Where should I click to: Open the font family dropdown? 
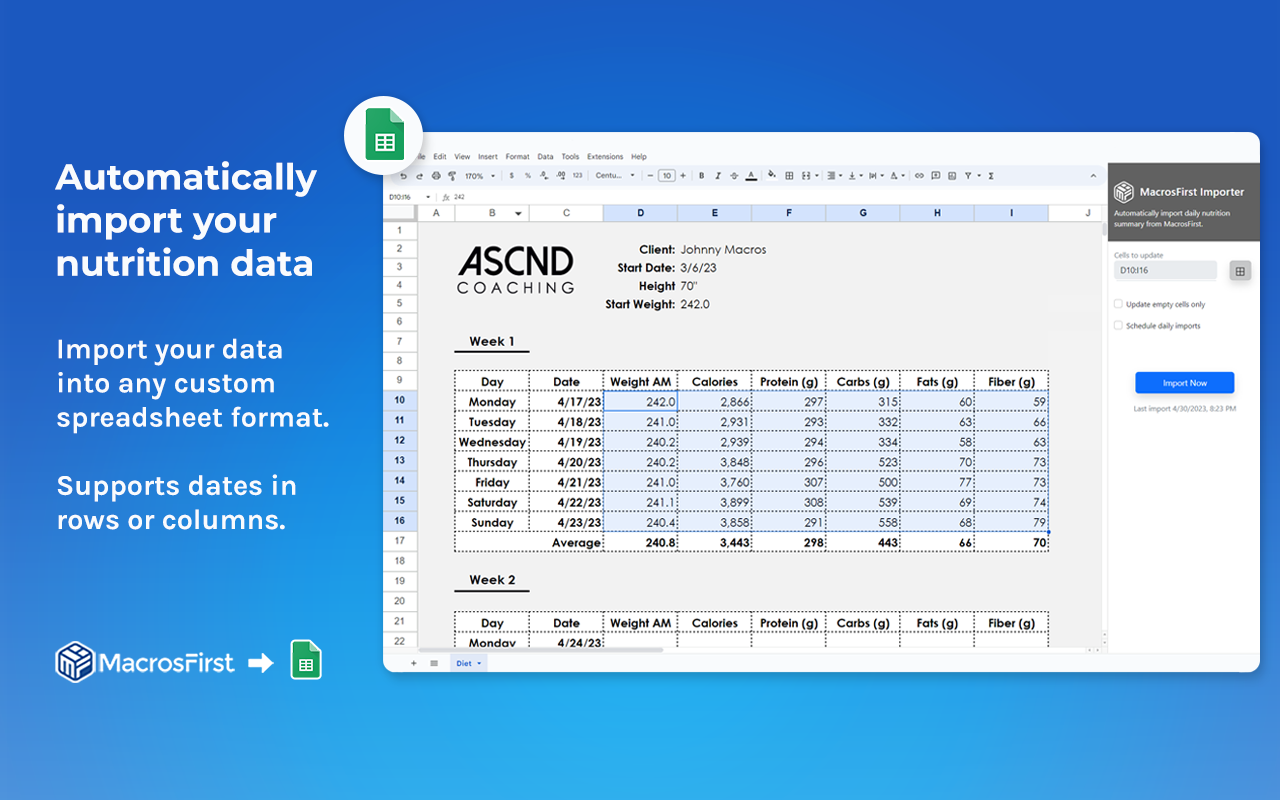point(615,176)
